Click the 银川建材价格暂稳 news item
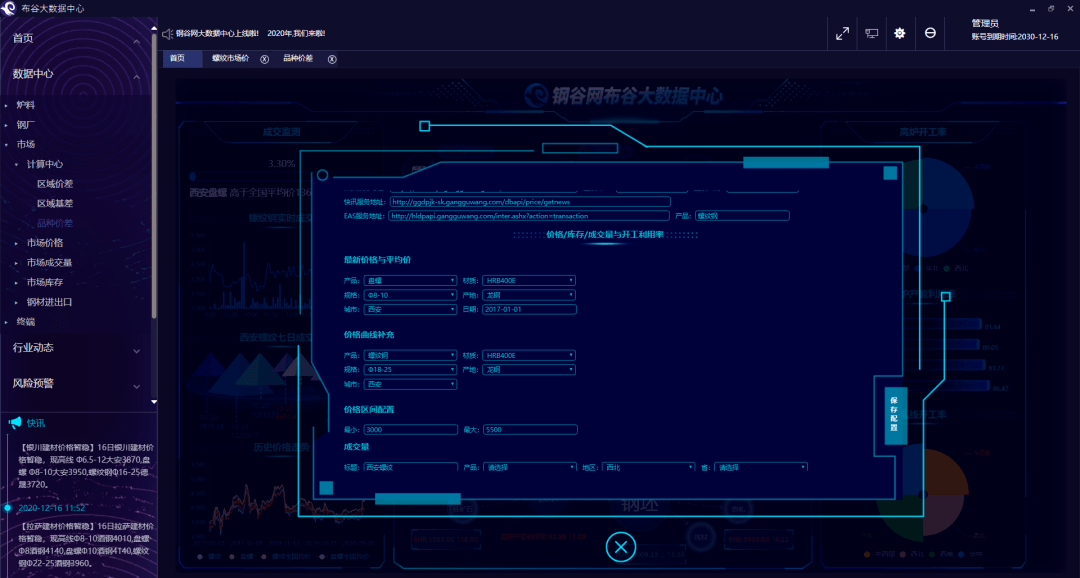Screen dimensions: 1080x578 86,466
